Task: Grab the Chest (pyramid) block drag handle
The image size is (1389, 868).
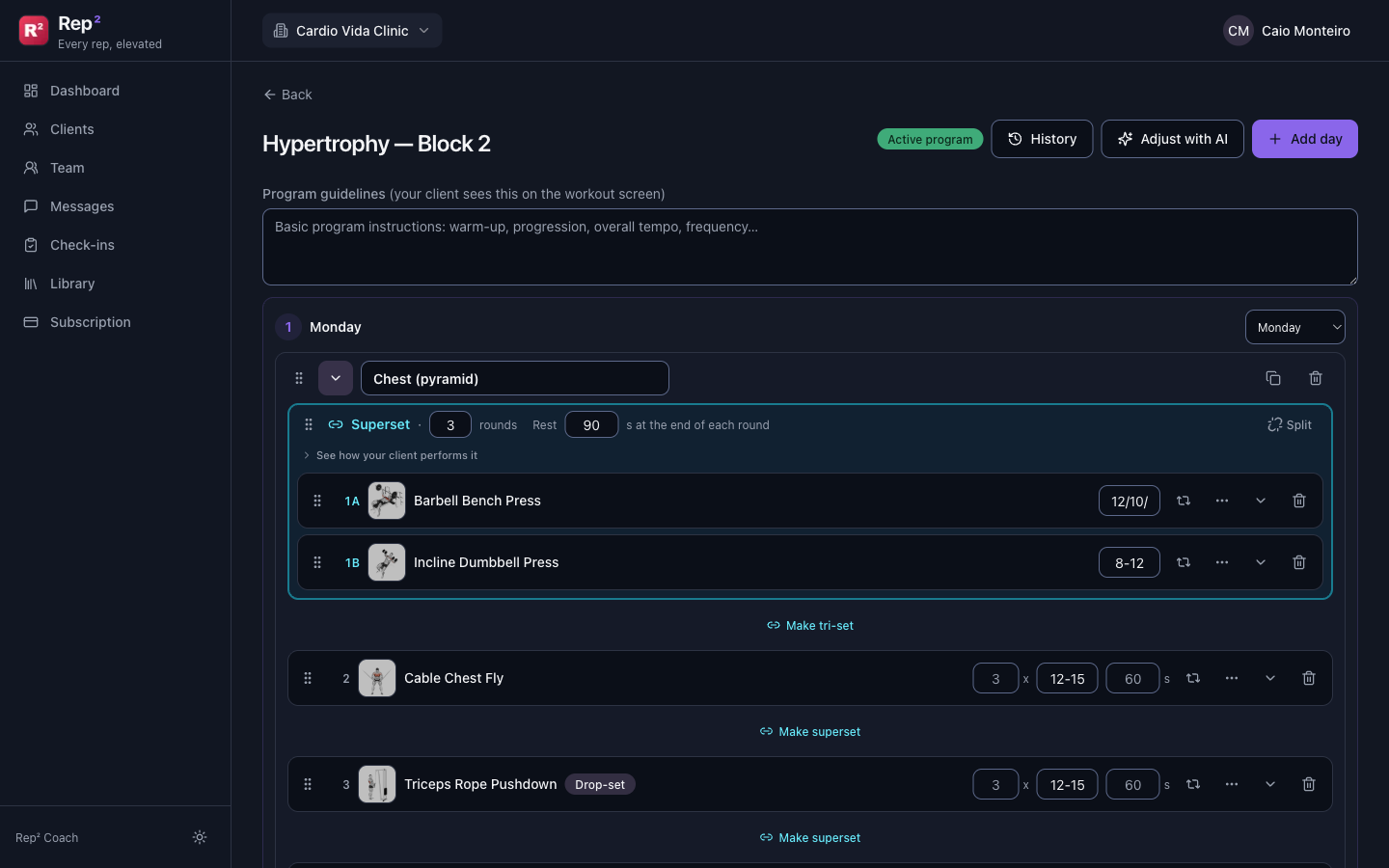Action: click(299, 378)
